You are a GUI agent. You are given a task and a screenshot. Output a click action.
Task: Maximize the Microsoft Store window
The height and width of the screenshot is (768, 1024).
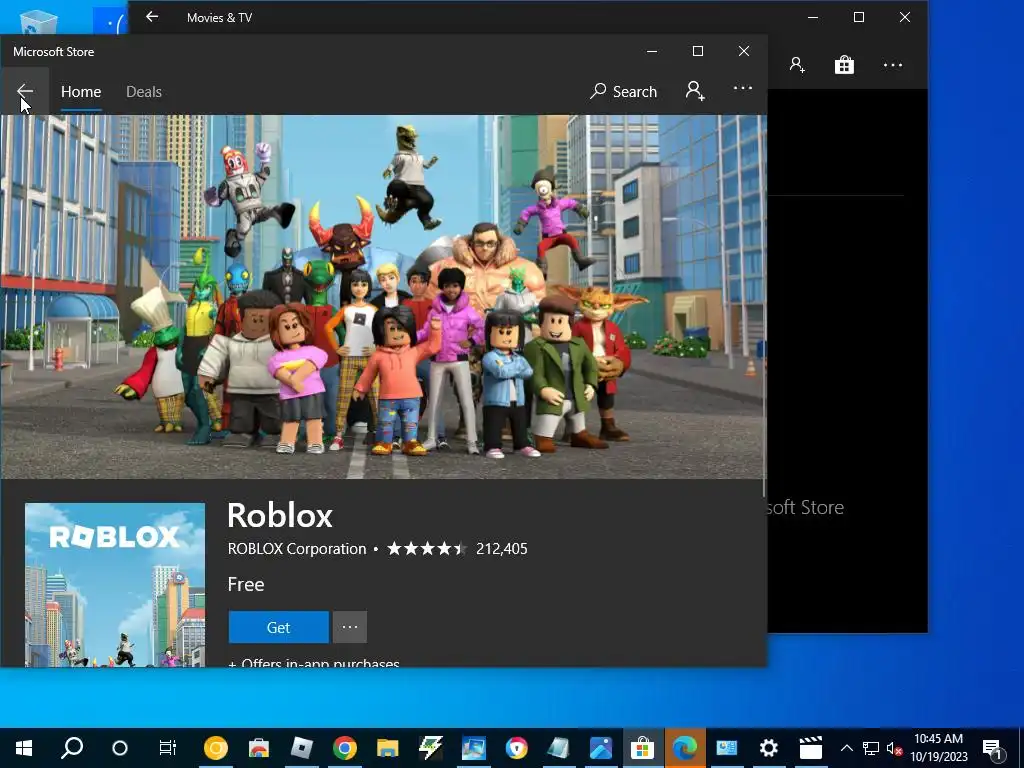point(697,51)
